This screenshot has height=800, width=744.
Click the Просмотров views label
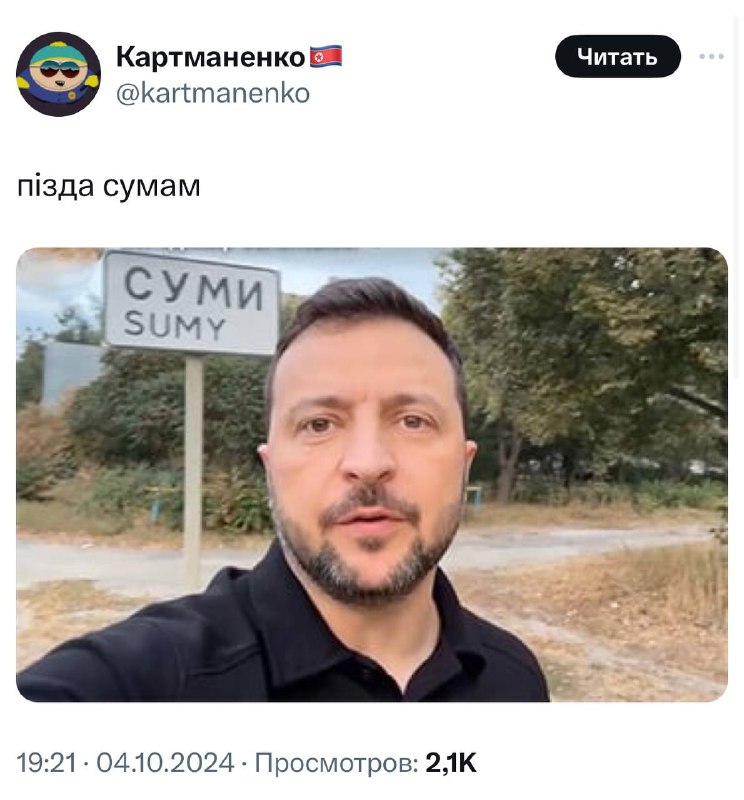336,763
